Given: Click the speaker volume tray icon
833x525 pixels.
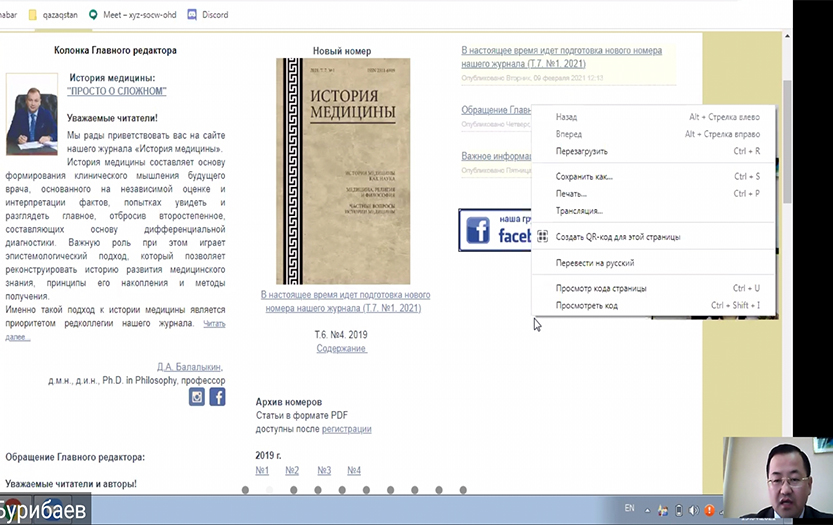Looking at the screenshot, I should click(693, 510).
